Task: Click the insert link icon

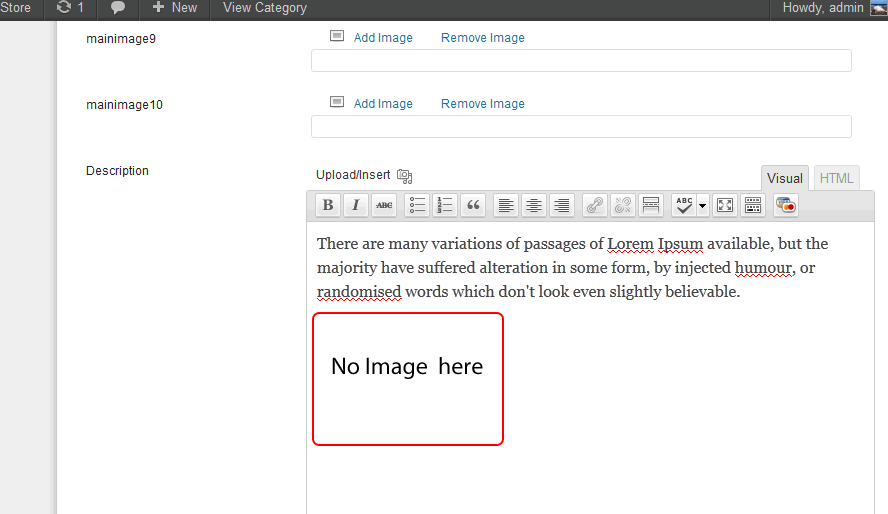Action: [x=595, y=205]
